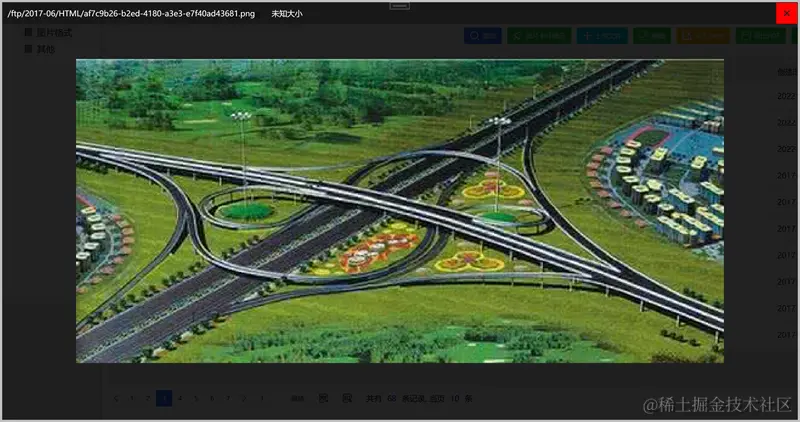Tick the 其他 checkbox in background panel
The image size is (800, 422).
coord(29,49)
